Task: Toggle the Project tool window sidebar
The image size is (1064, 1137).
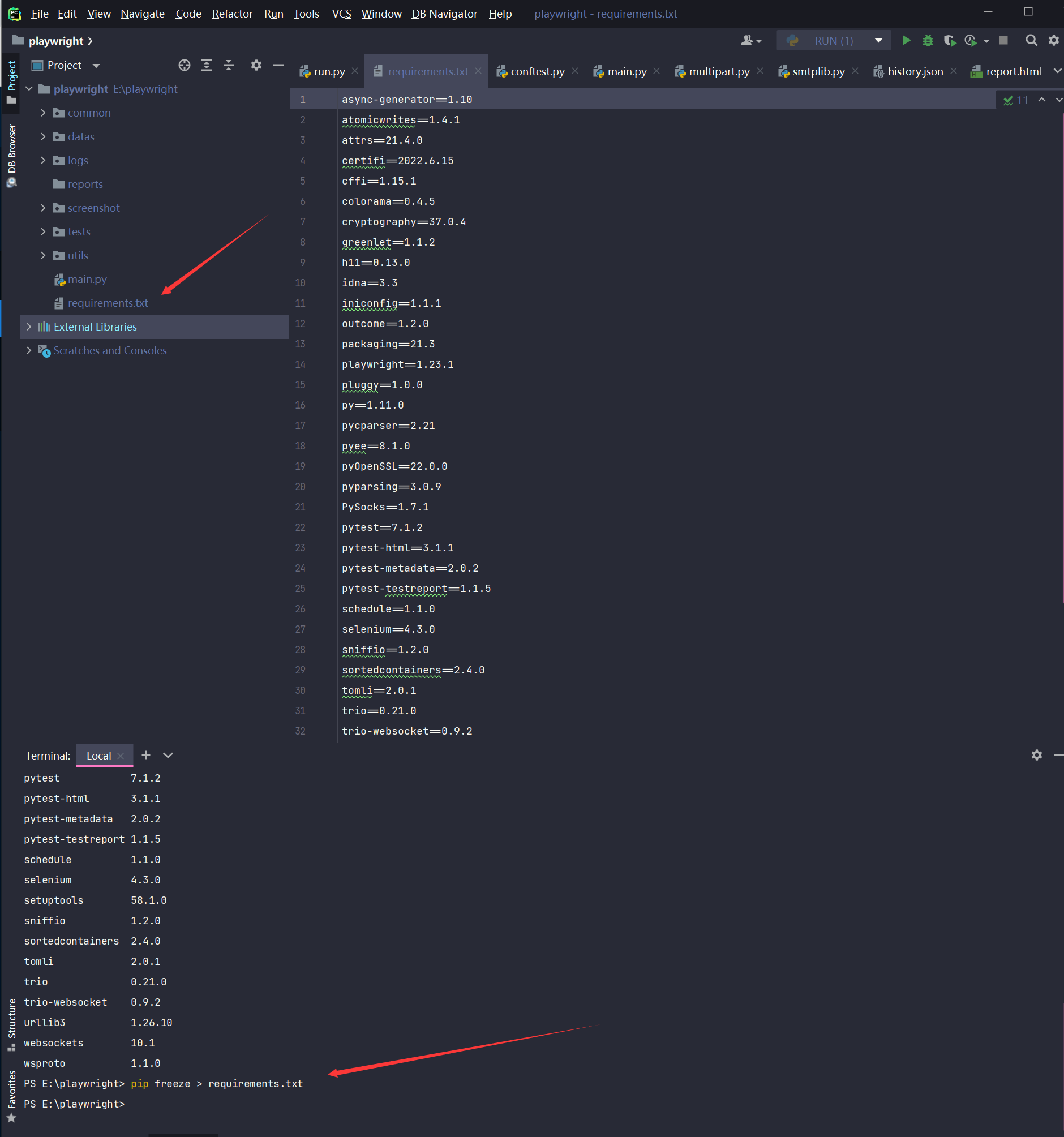Action: 11,83
